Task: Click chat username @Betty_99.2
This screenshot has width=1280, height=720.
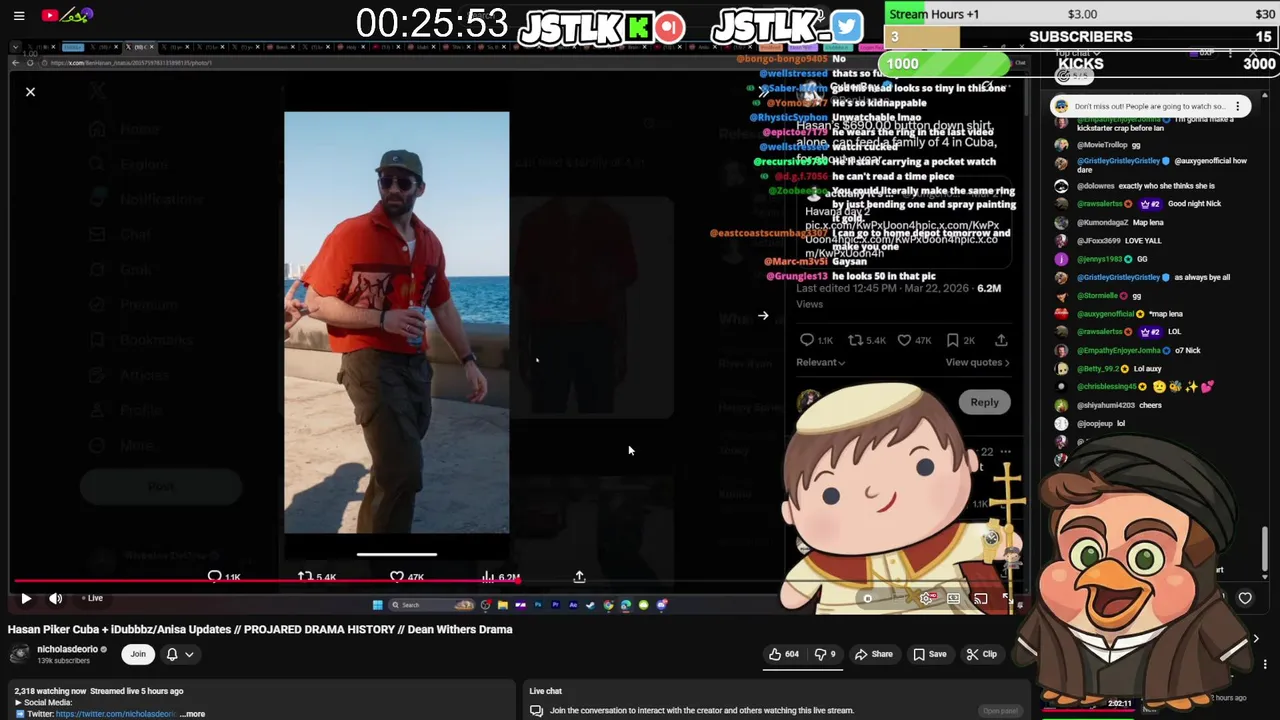Action: [x=1099, y=369]
